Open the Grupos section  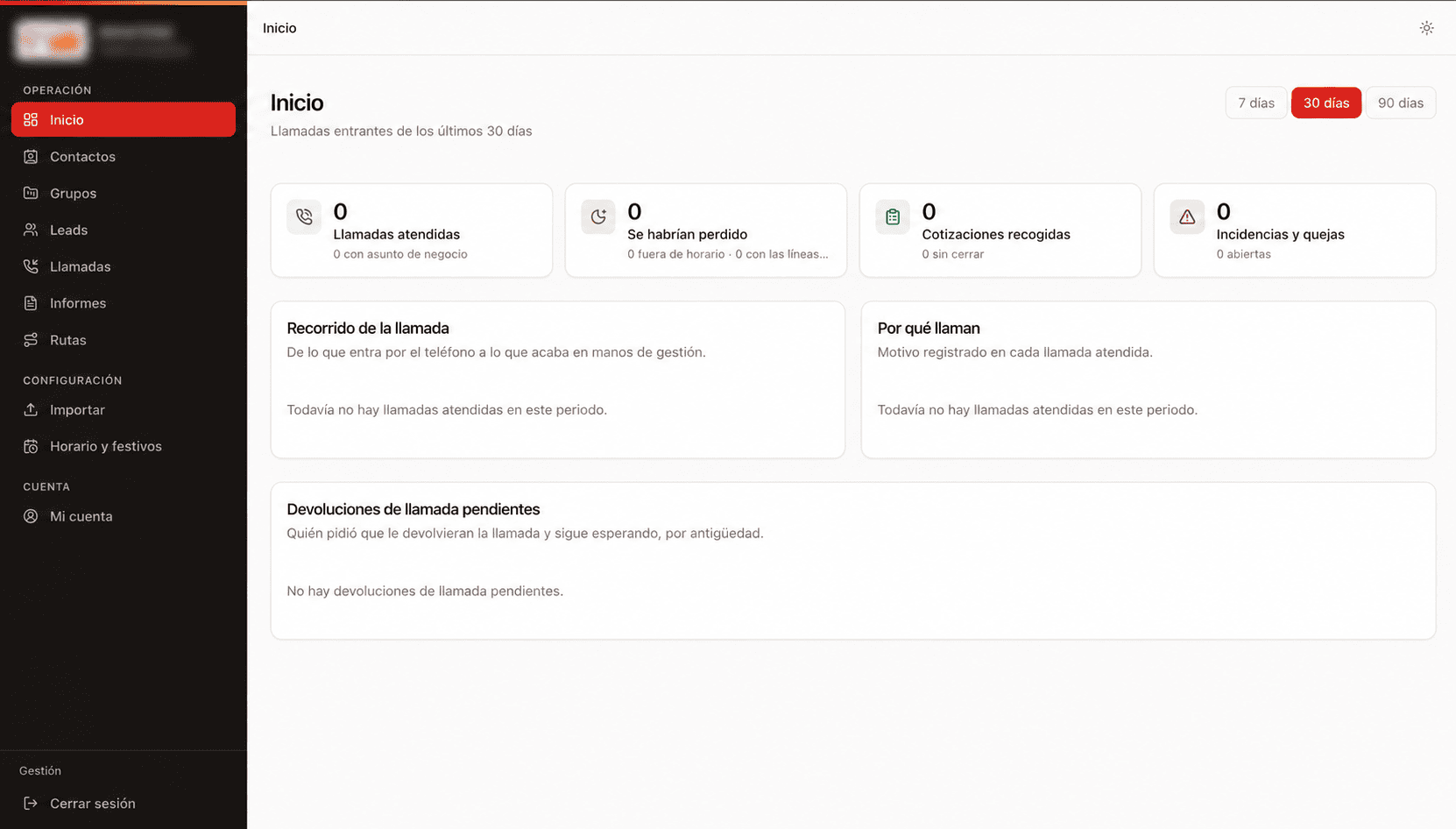(x=124, y=194)
